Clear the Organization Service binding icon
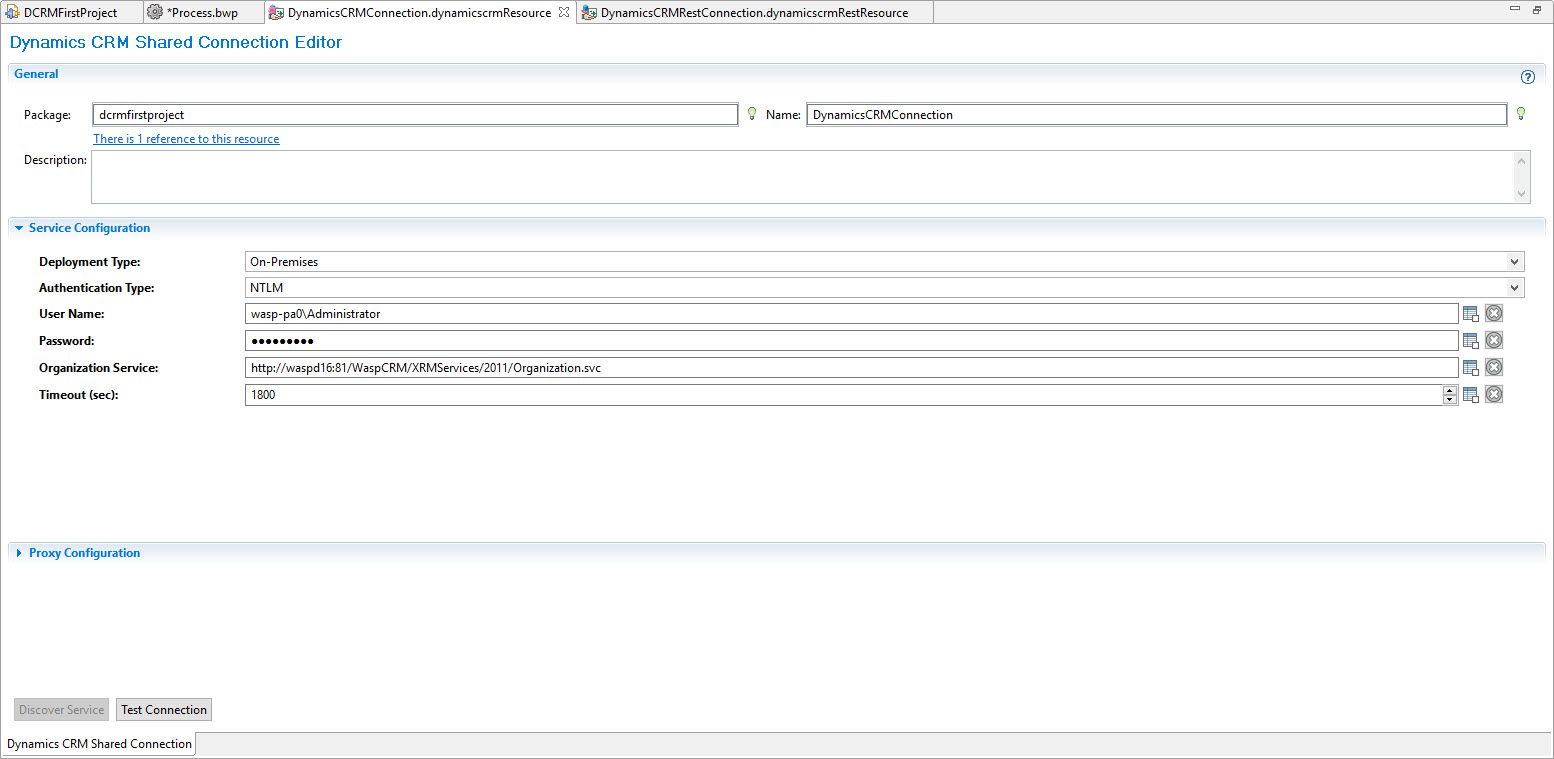 tap(1494, 368)
